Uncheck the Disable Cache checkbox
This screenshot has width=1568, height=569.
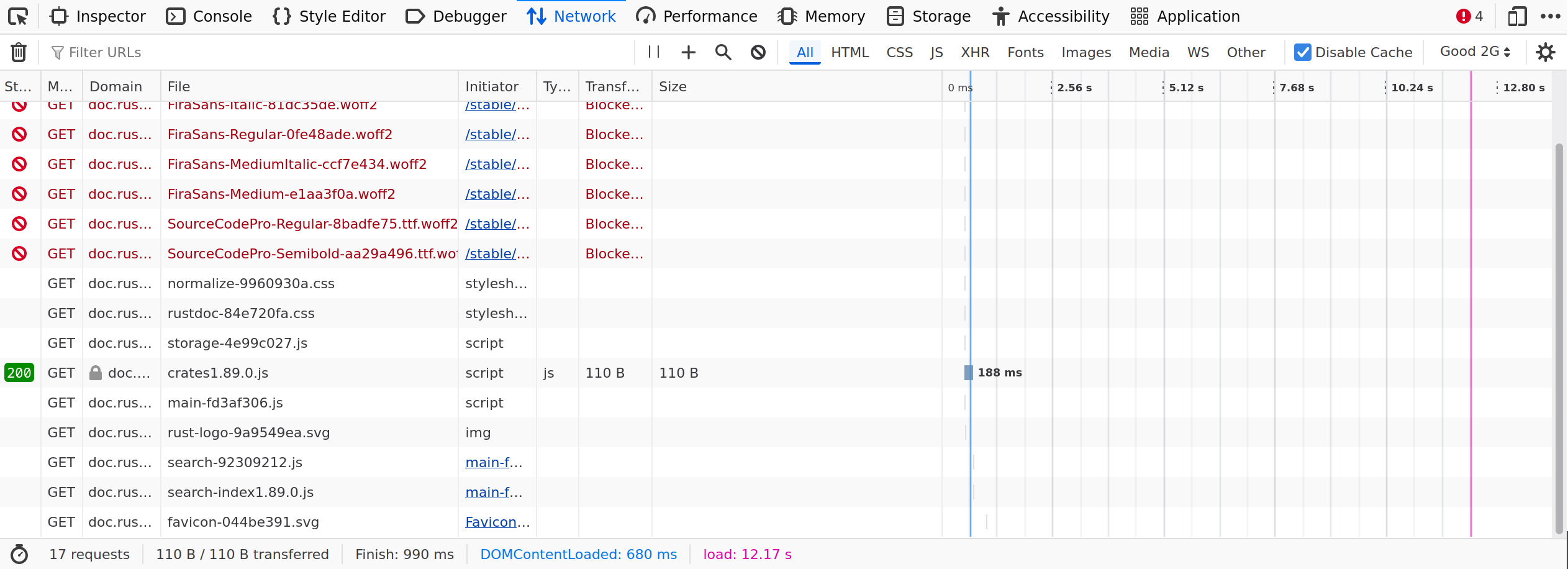click(1302, 52)
